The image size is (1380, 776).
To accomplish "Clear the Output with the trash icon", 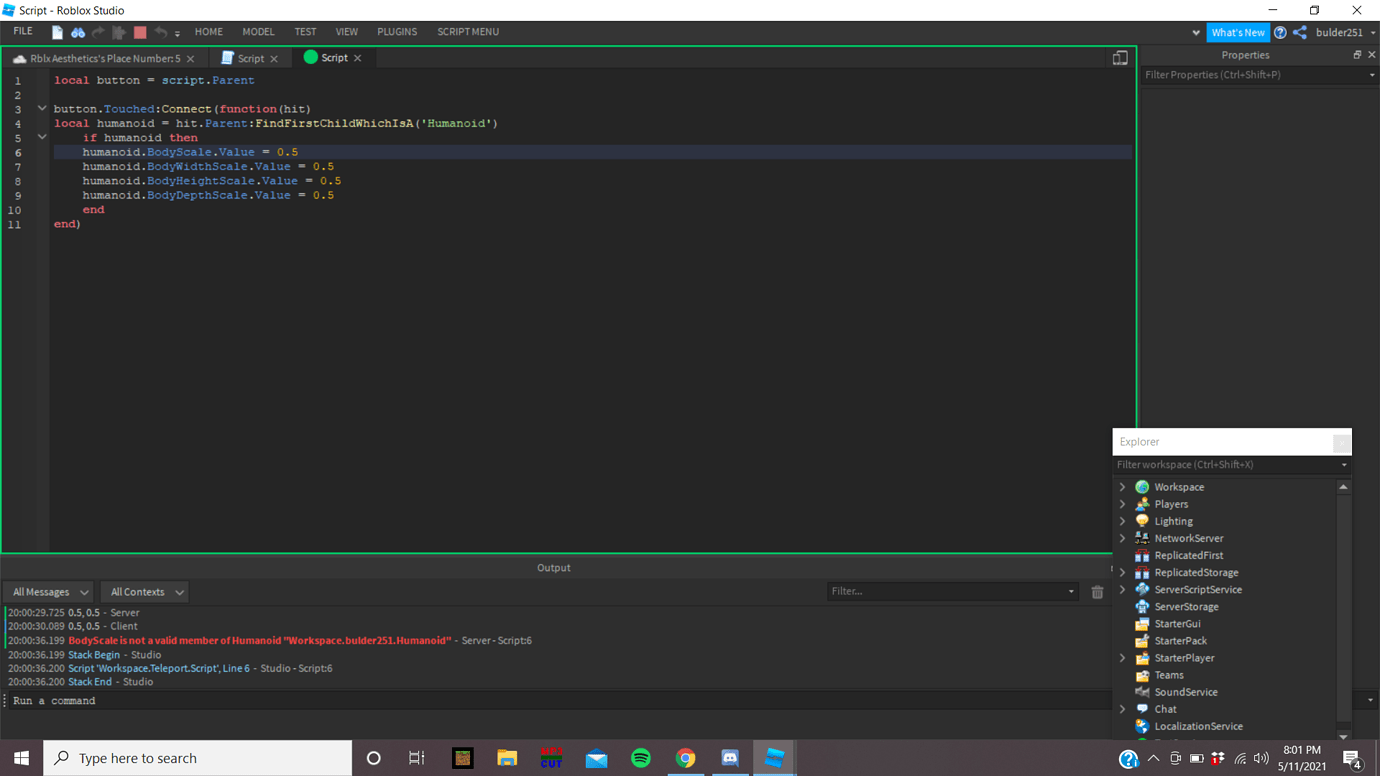I will point(1097,591).
